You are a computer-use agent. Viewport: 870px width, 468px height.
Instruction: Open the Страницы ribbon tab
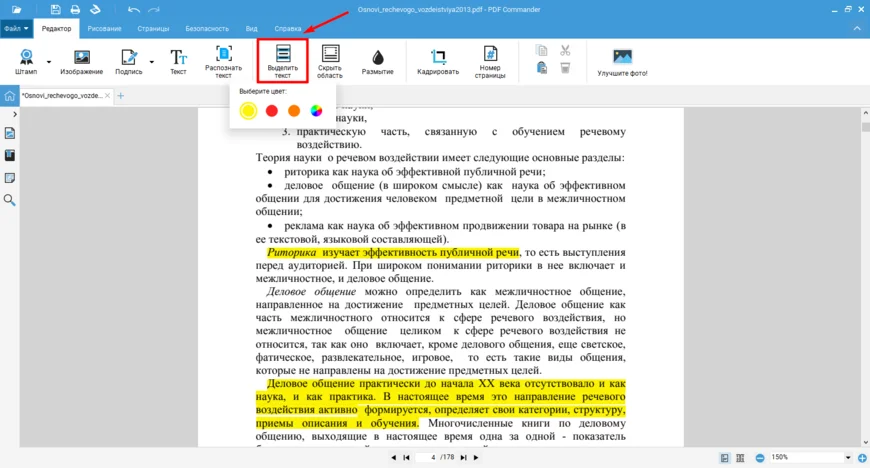click(x=153, y=29)
